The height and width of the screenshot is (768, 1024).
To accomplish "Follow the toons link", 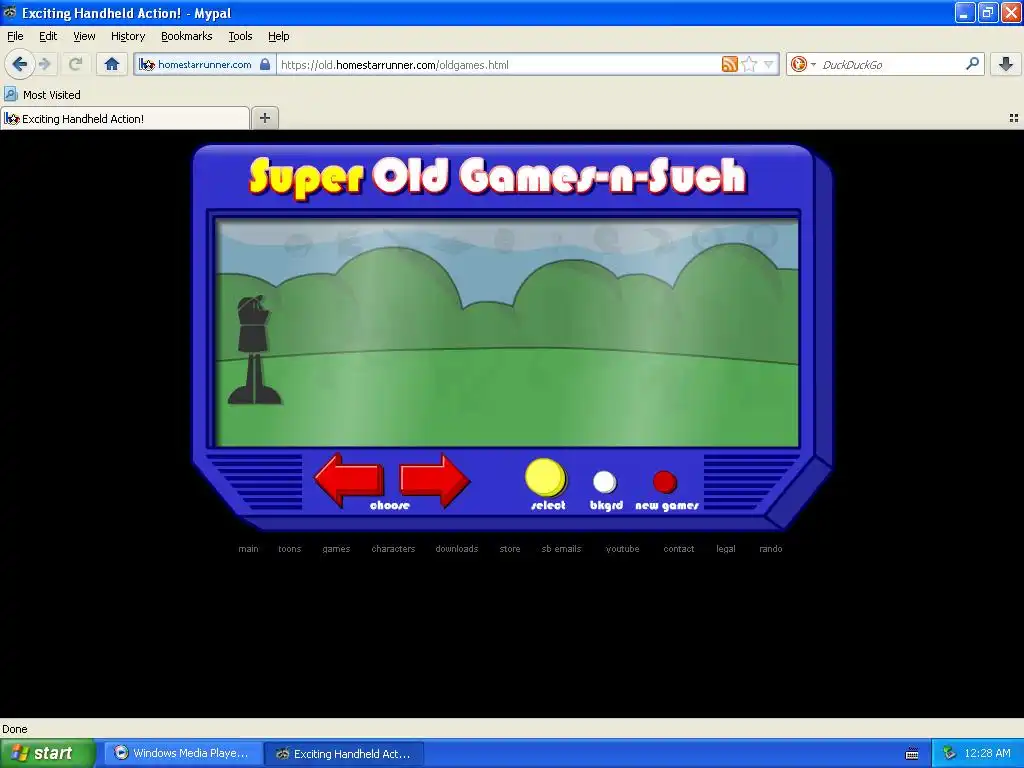I will 289,549.
